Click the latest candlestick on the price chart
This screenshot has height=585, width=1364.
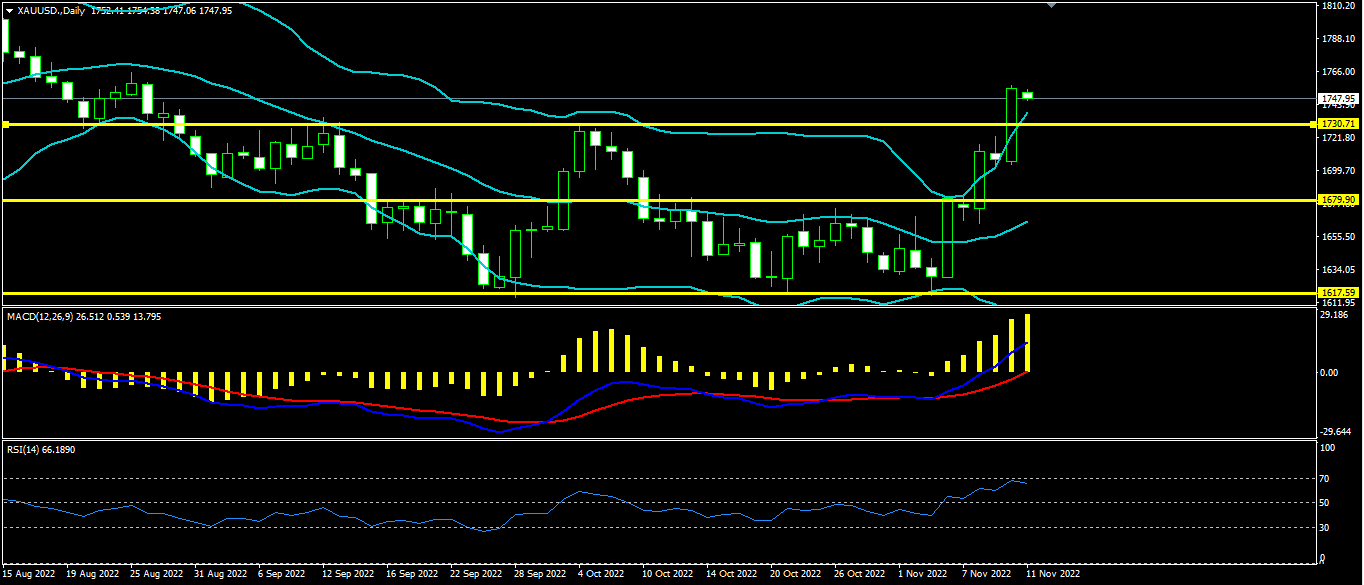point(1027,95)
